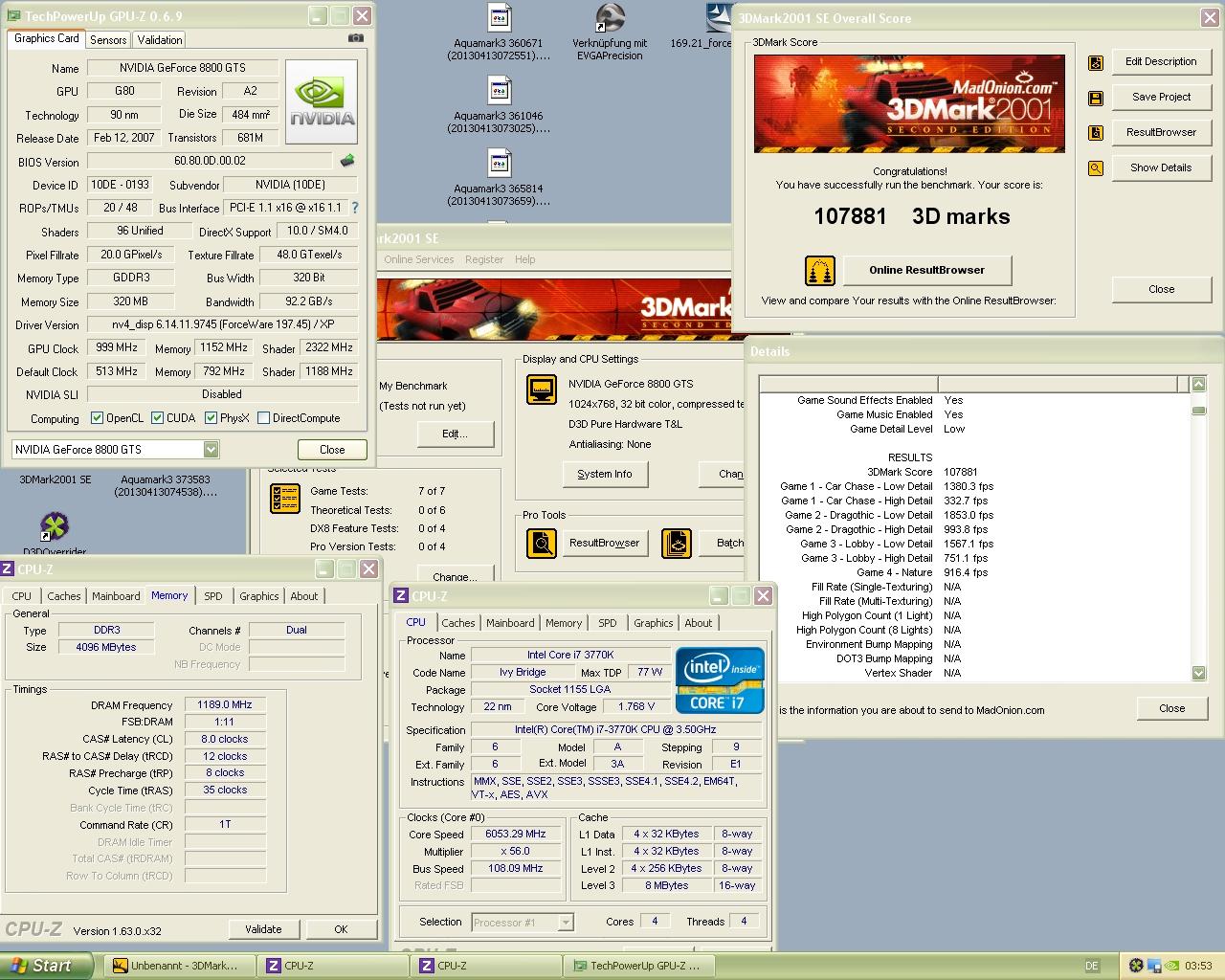Click the Validate button in CPU-Z

pyautogui.click(x=263, y=929)
